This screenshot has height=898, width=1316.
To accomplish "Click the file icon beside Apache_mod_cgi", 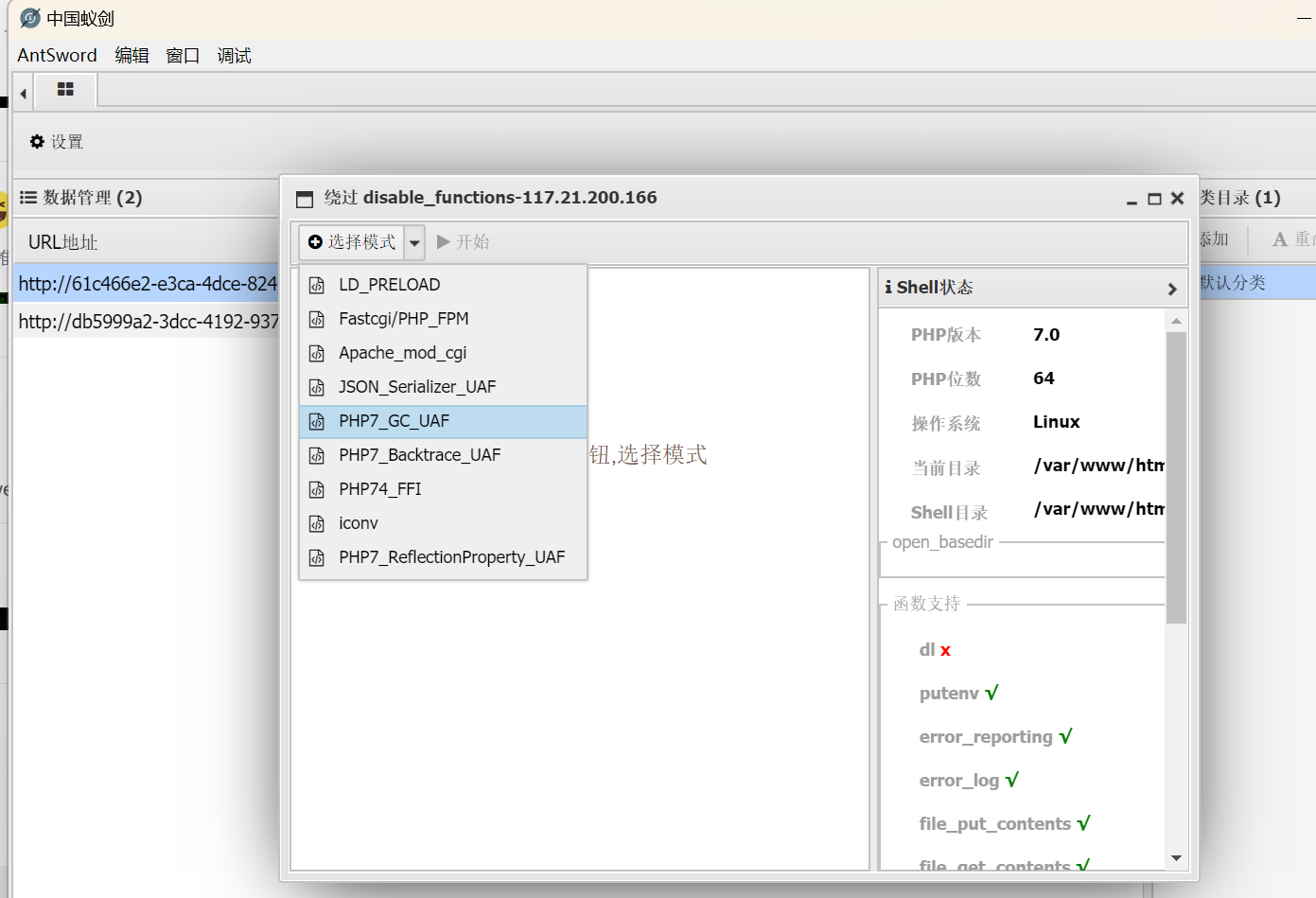I will pos(317,353).
